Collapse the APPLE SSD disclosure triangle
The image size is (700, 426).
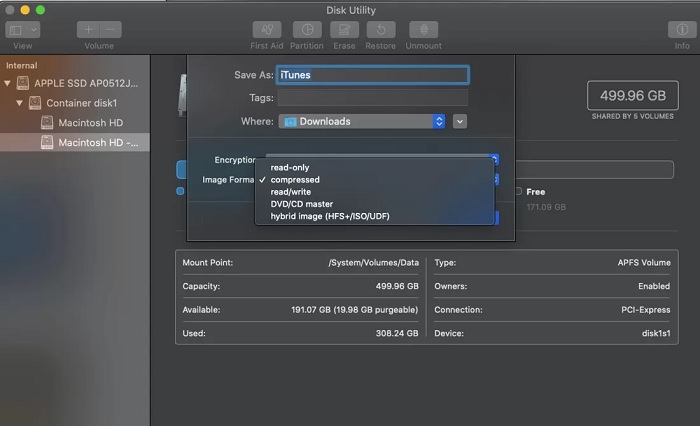click(10, 83)
